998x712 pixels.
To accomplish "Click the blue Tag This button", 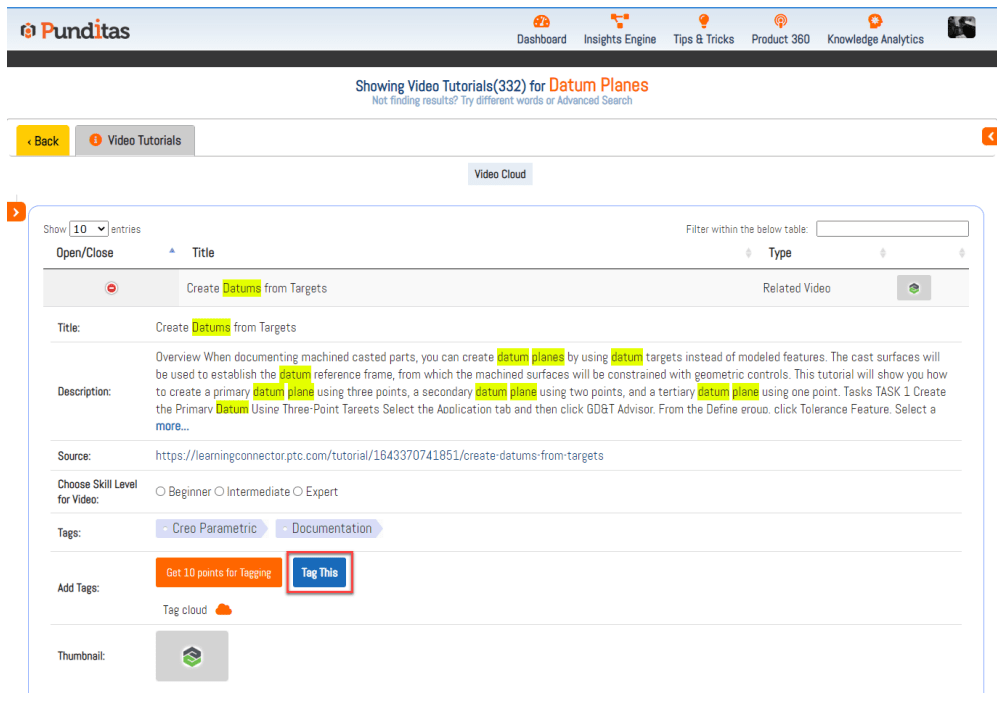I will pyautogui.click(x=319, y=573).
